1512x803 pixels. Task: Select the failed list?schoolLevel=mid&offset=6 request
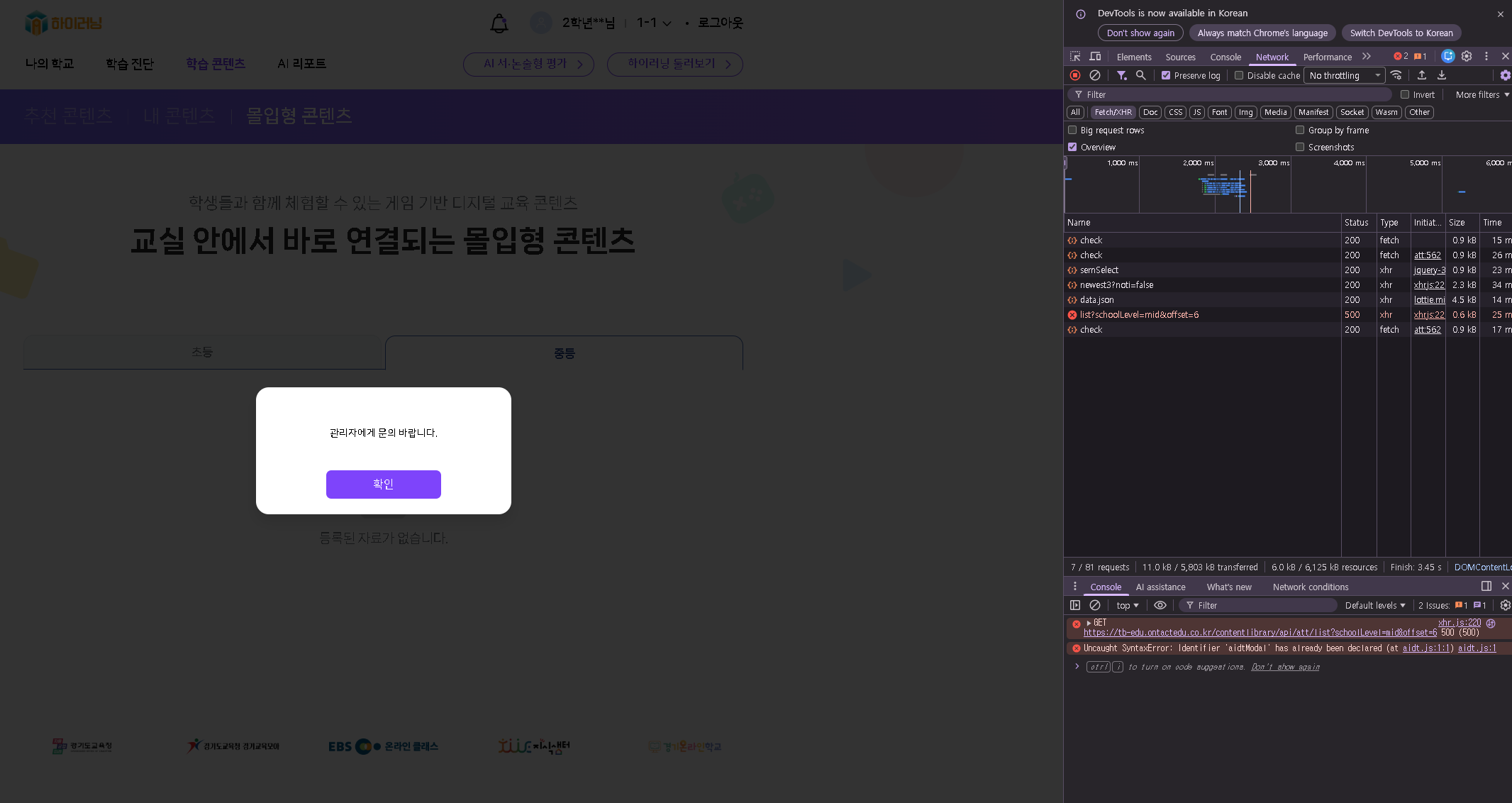pyautogui.click(x=1287, y=315)
